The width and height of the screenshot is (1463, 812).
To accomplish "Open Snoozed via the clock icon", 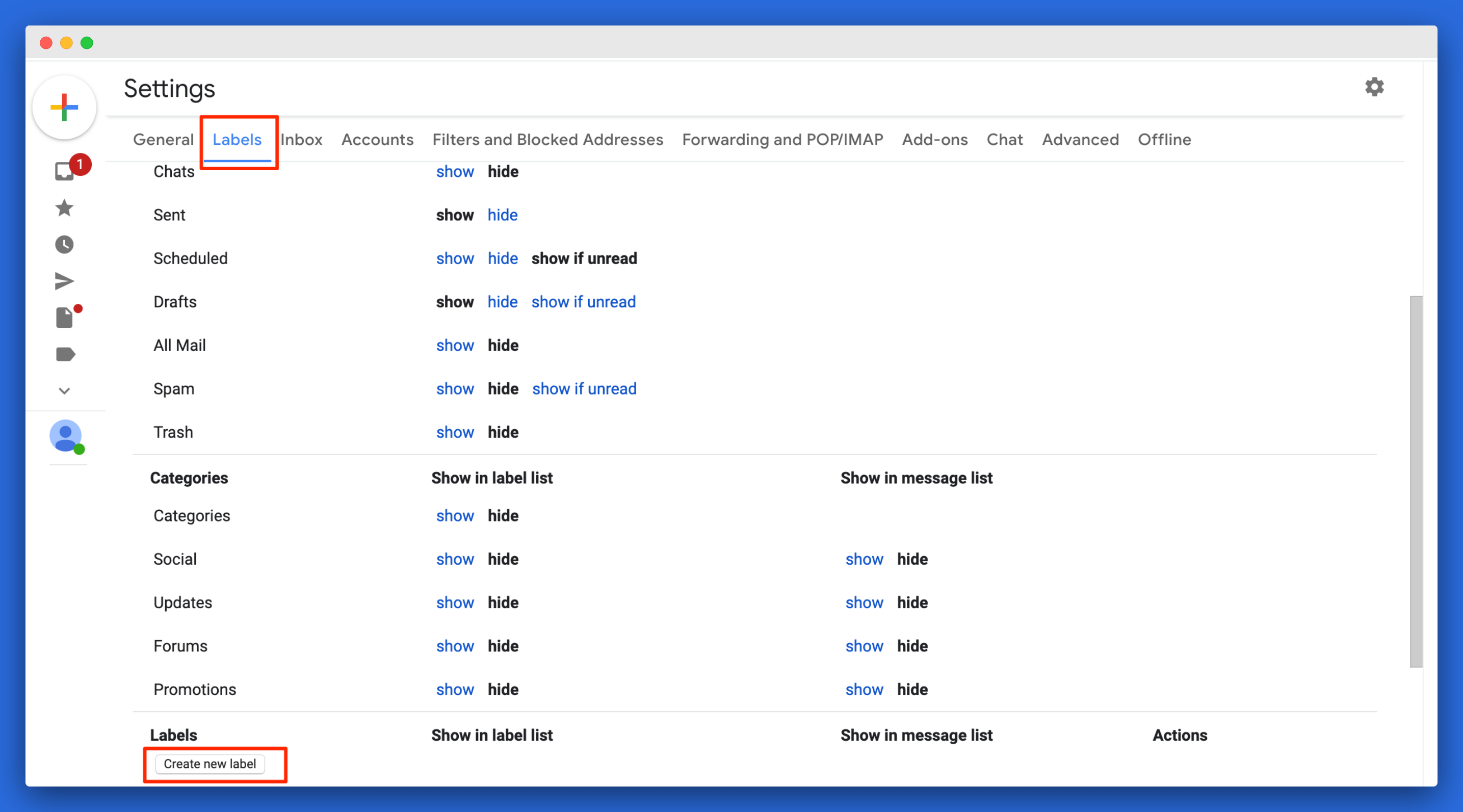I will click(64, 245).
